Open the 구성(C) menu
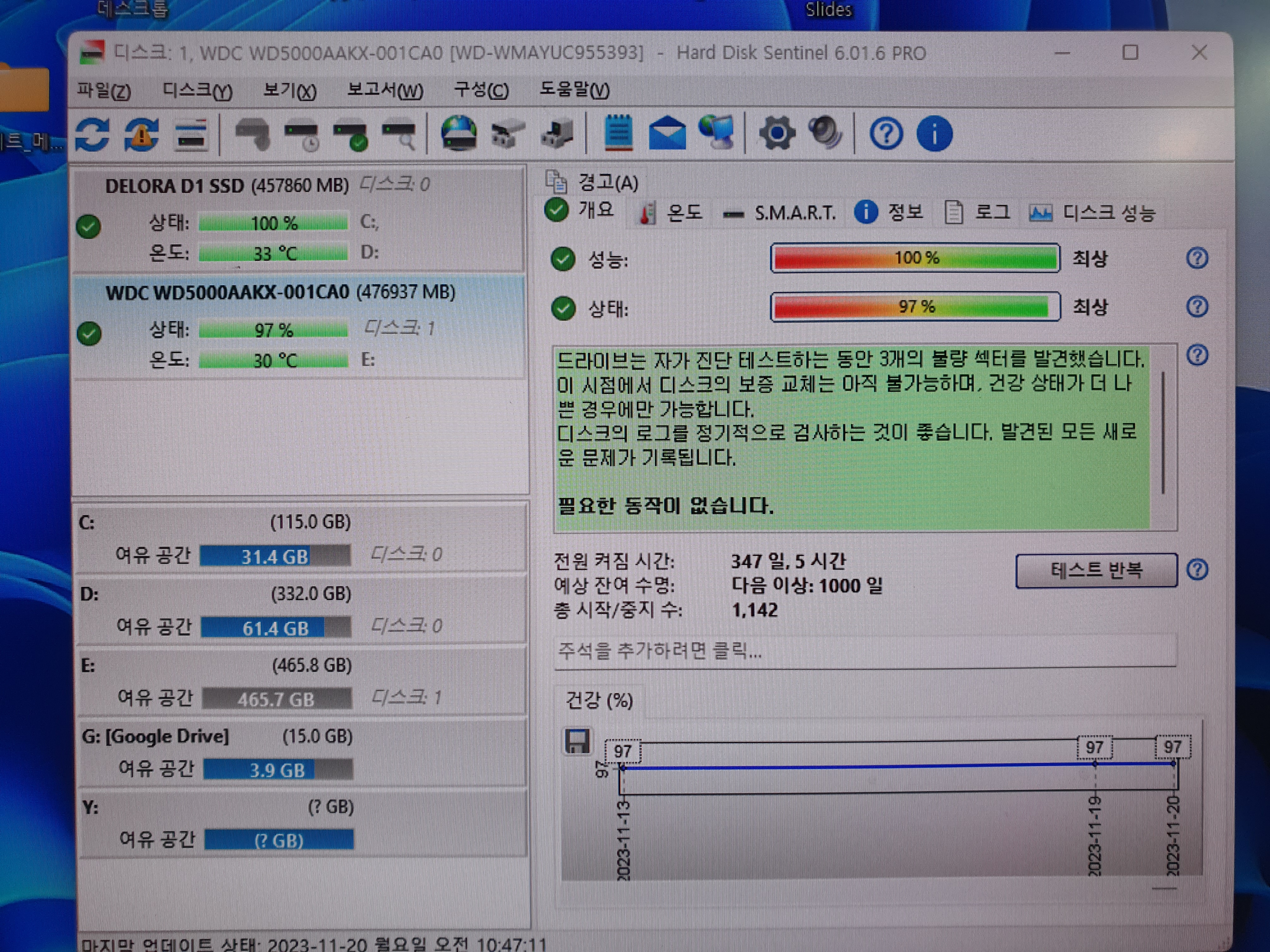 coord(481,90)
